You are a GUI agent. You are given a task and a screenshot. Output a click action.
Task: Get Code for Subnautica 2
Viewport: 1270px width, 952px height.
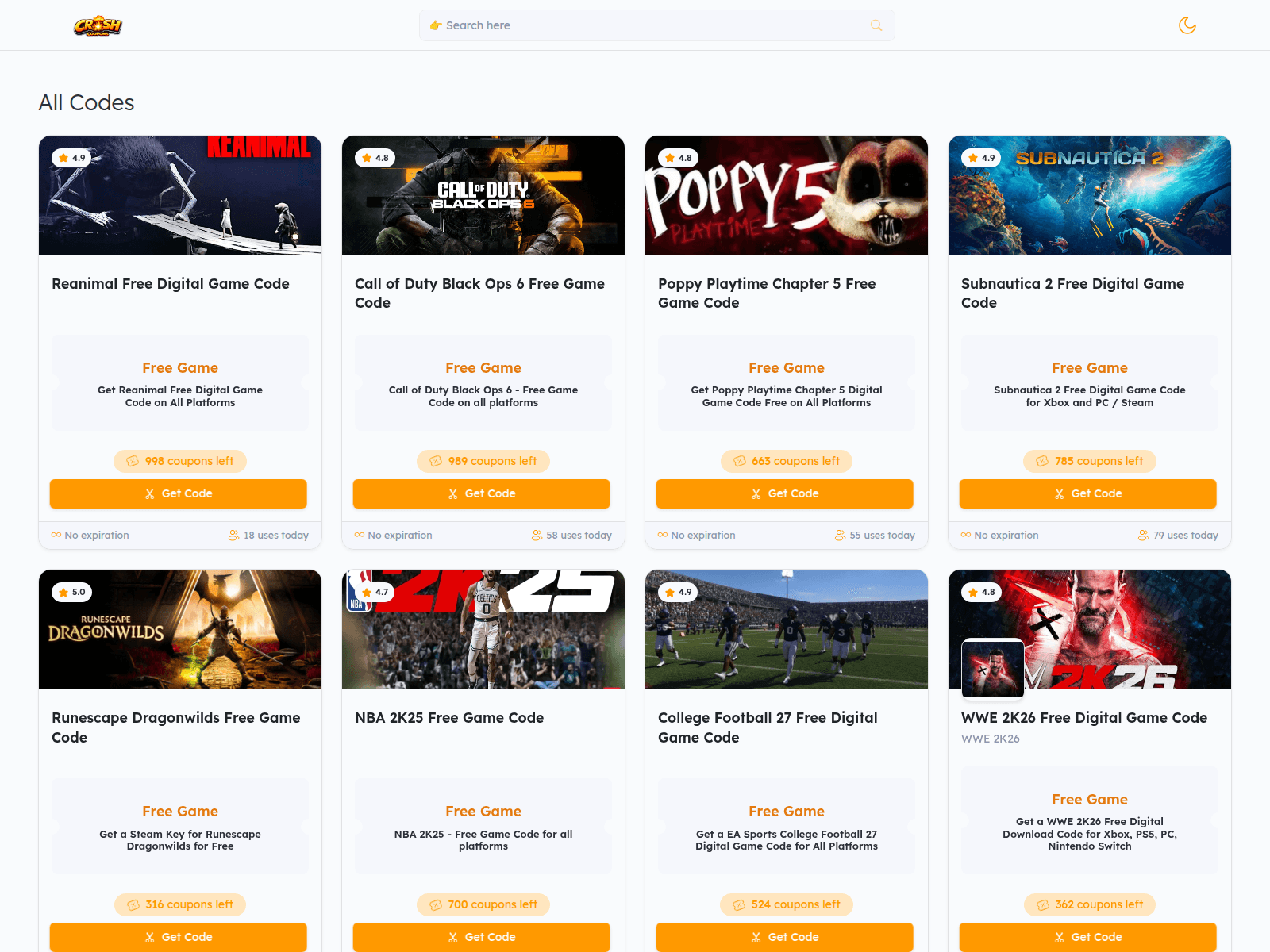coord(1088,493)
